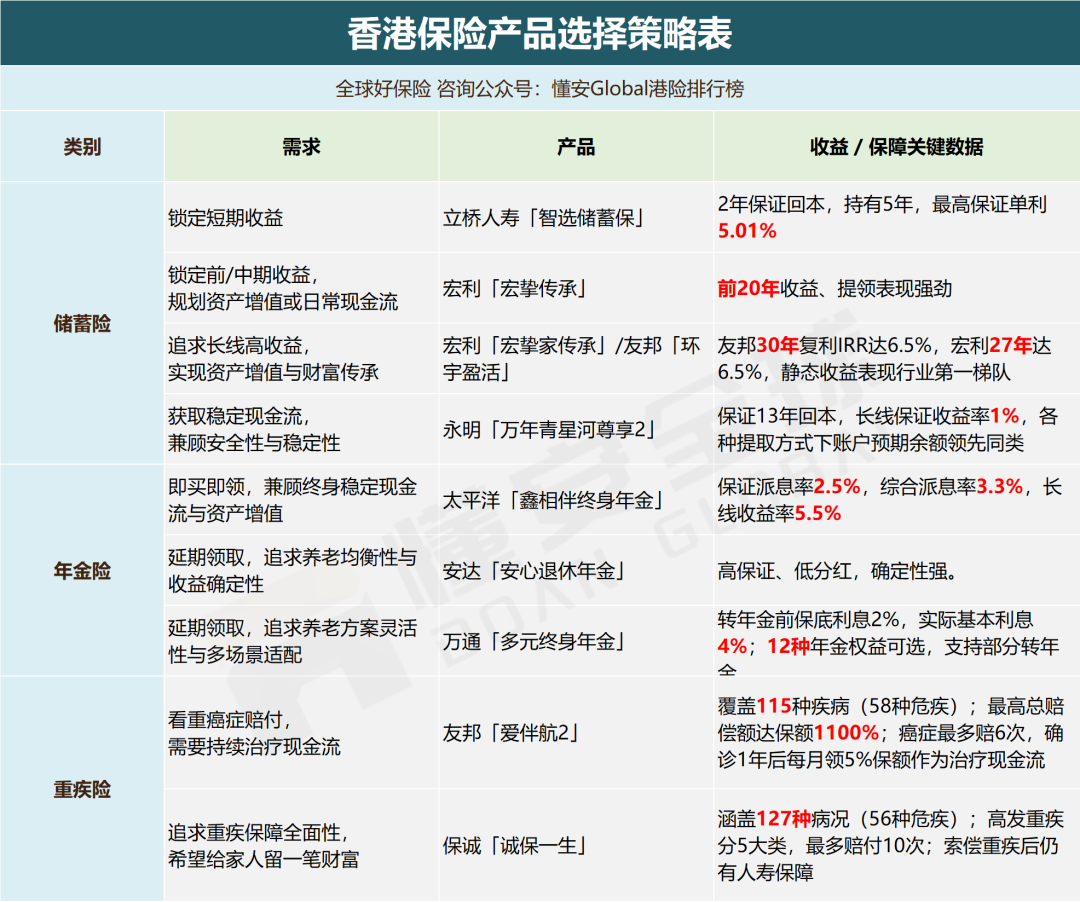Viewport: 1080px width, 902px height.
Task: Select the 永明「万年青星河尊享2」 product cell
Action: [x=551, y=430]
